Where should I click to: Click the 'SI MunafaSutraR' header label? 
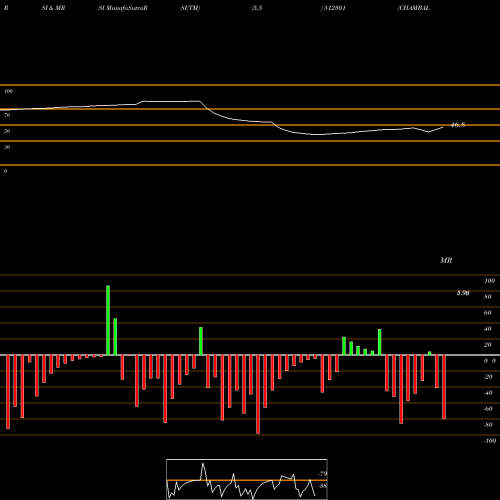pyautogui.click(x=123, y=8)
